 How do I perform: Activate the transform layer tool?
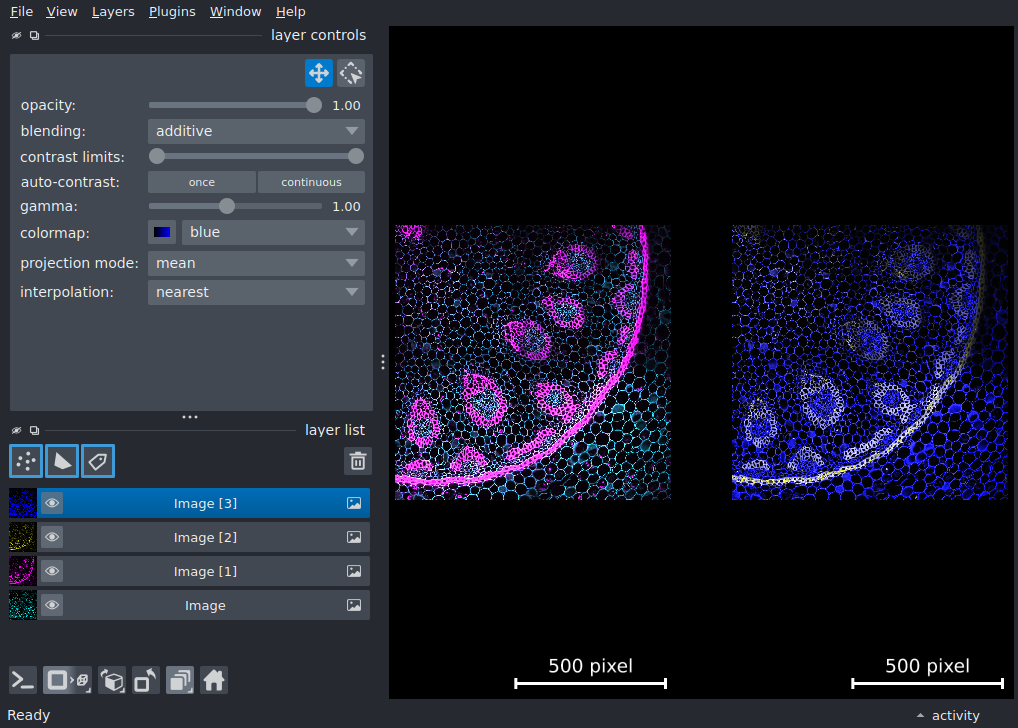[351, 73]
